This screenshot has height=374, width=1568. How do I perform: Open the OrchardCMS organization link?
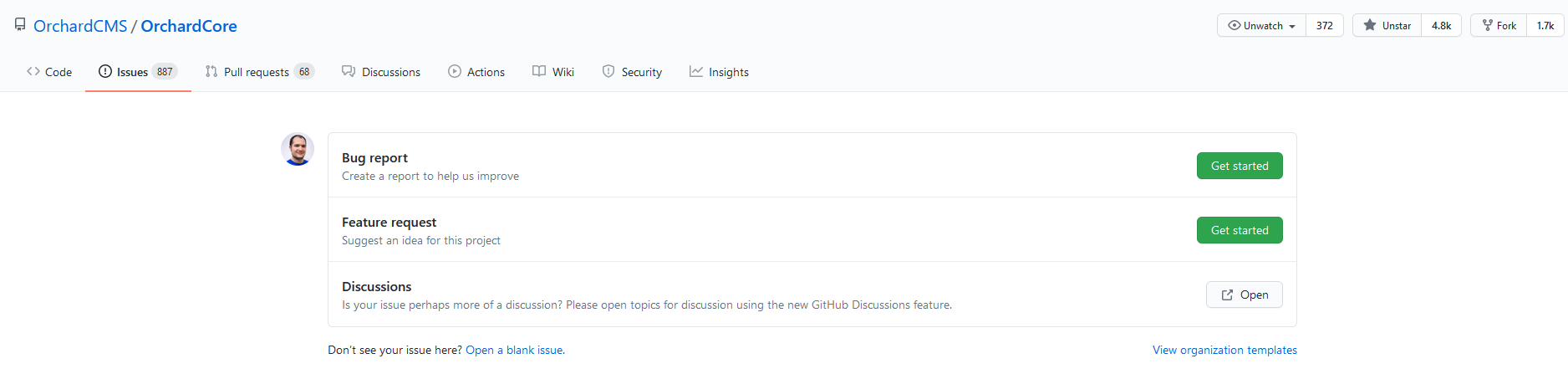tap(80, 26)
